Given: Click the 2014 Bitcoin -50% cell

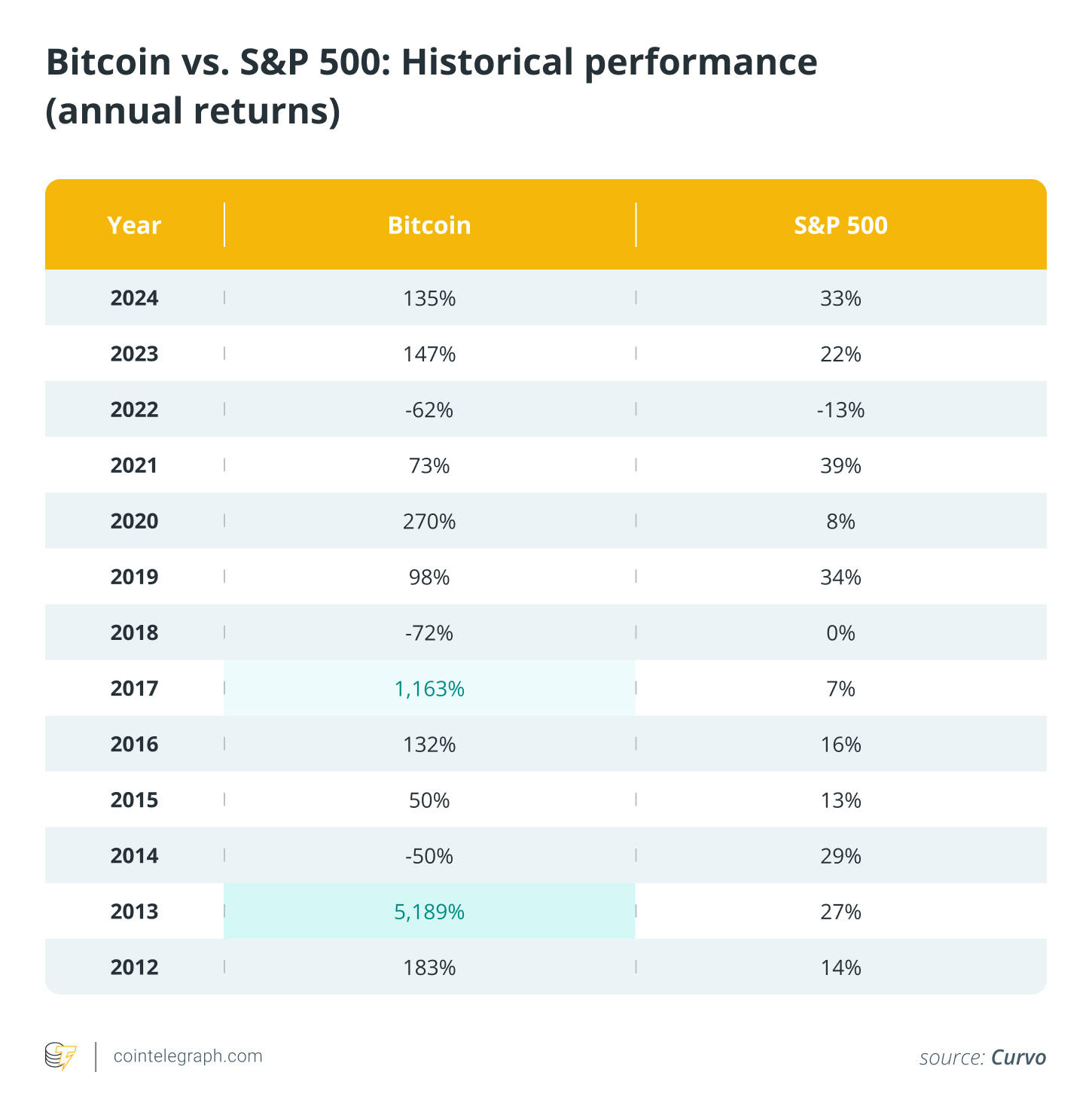Looking at the screenshot, I should tap(429, 856).
